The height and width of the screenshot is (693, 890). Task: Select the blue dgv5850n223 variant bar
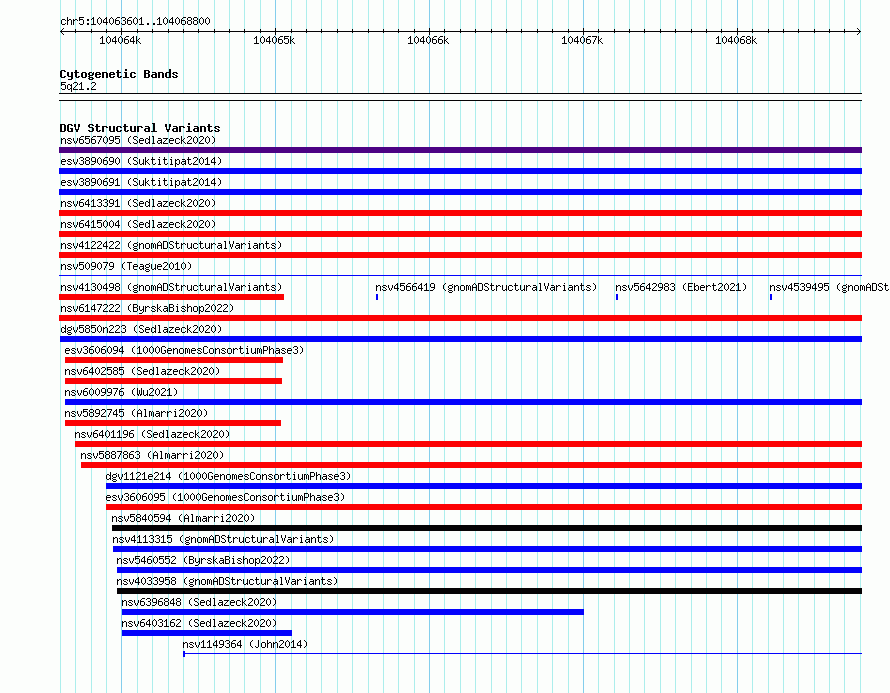coord(460,339)
